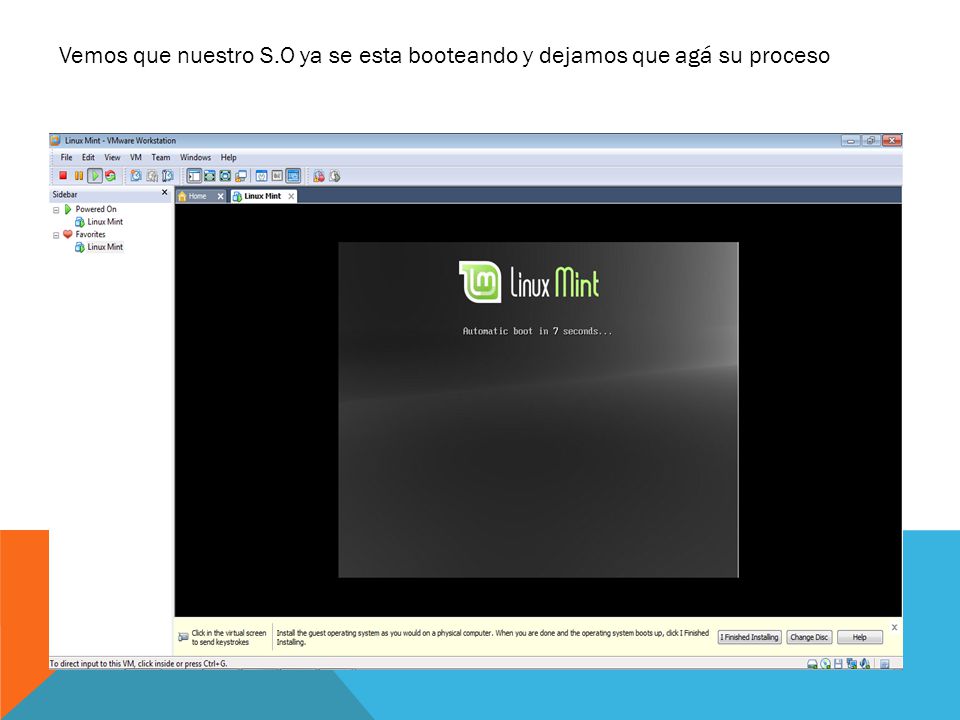Open the Team menu

click(x=160, y=157)
